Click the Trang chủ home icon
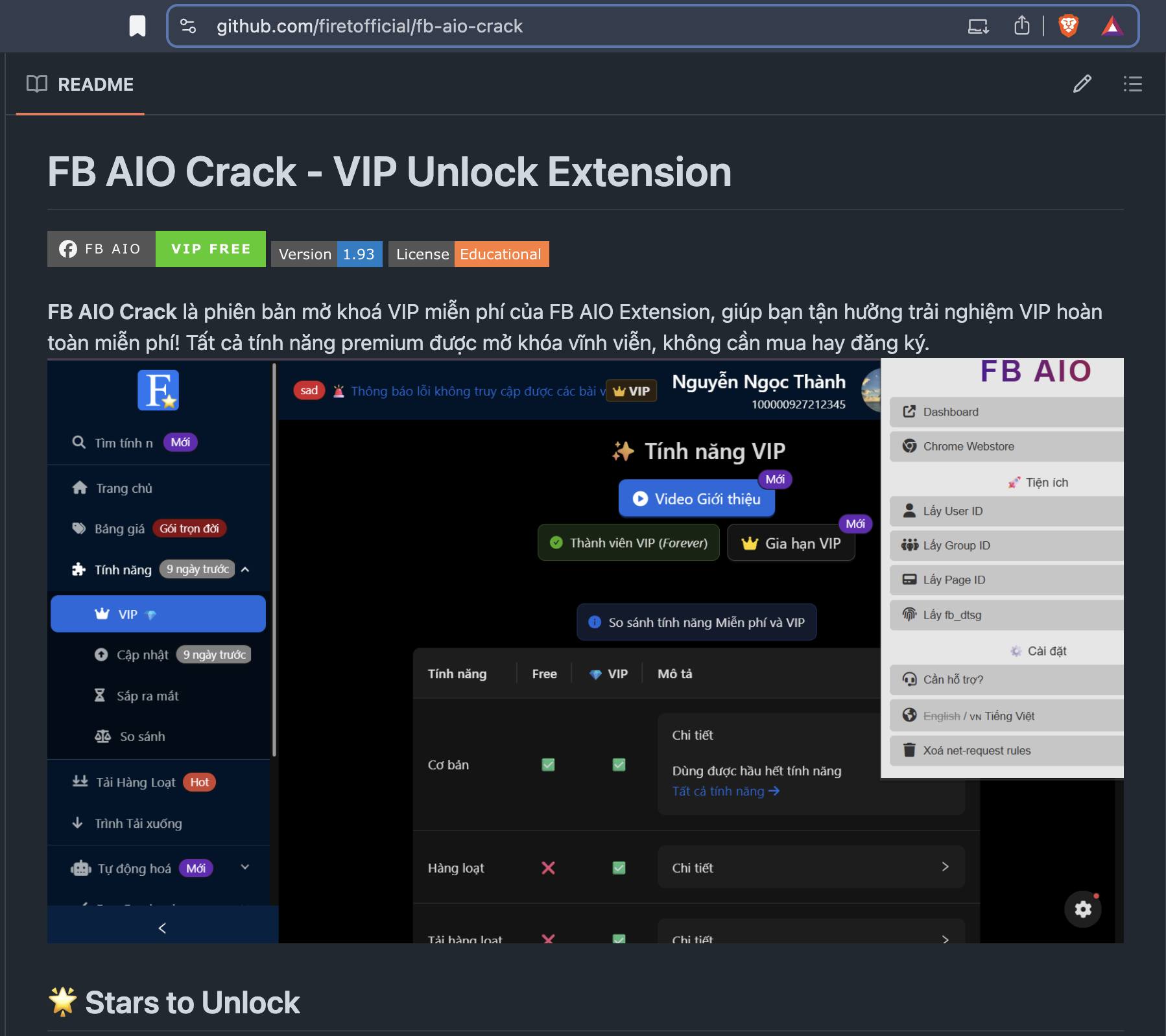This screenshot has height=1036, width=1166. click(80, 488)
